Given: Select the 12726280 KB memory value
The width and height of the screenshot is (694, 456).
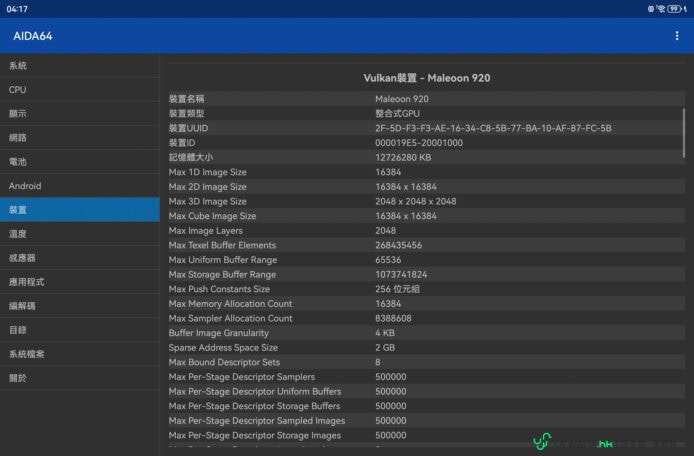Looking at the screenshot, I should click(x=403, y=157).
